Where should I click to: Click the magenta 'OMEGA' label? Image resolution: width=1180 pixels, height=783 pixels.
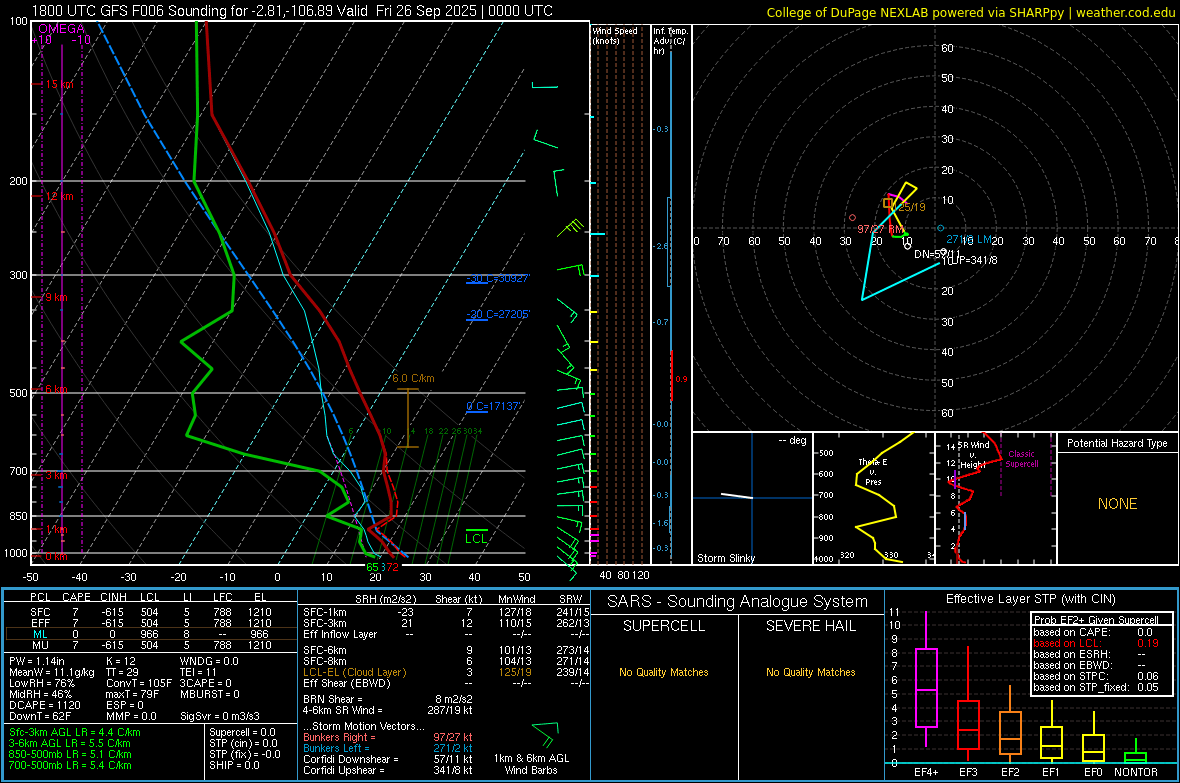(x=61, y=29)
